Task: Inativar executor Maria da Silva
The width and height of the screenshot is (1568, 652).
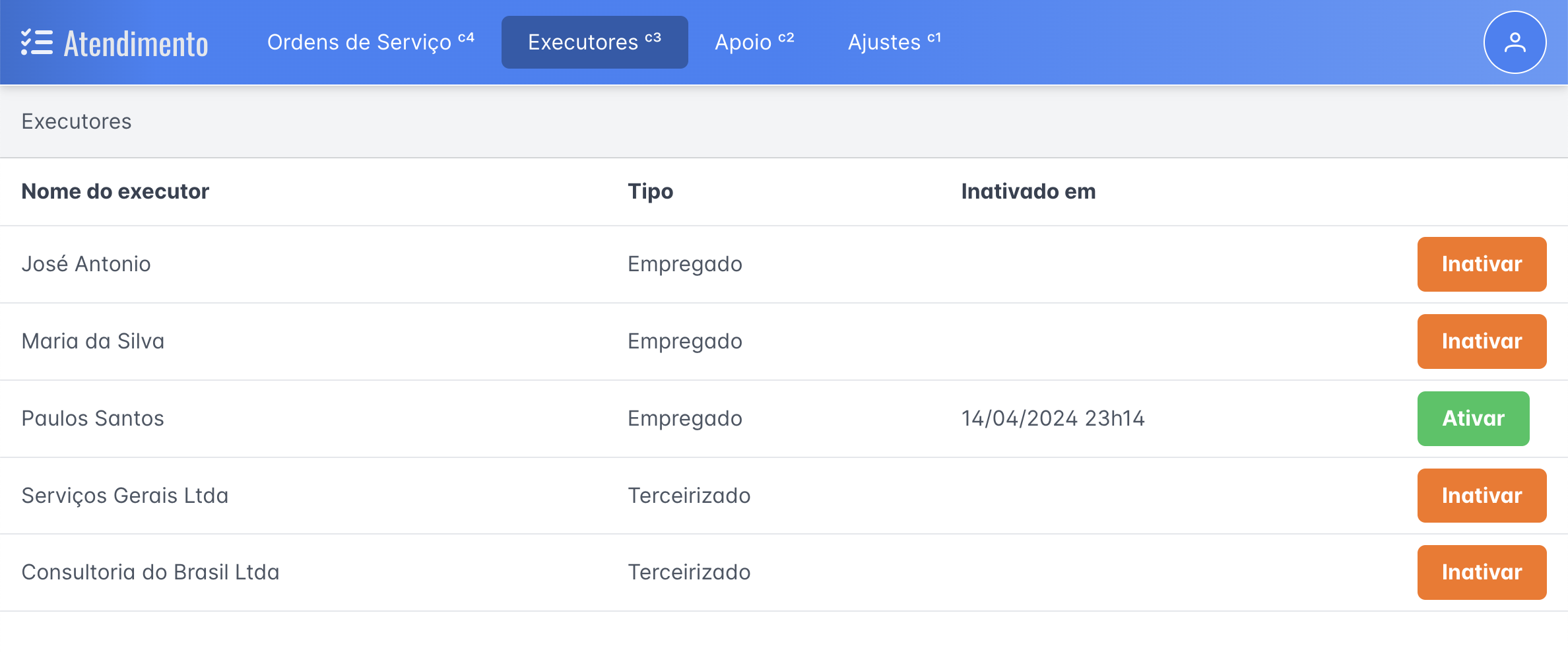Action: (1482, 341)
